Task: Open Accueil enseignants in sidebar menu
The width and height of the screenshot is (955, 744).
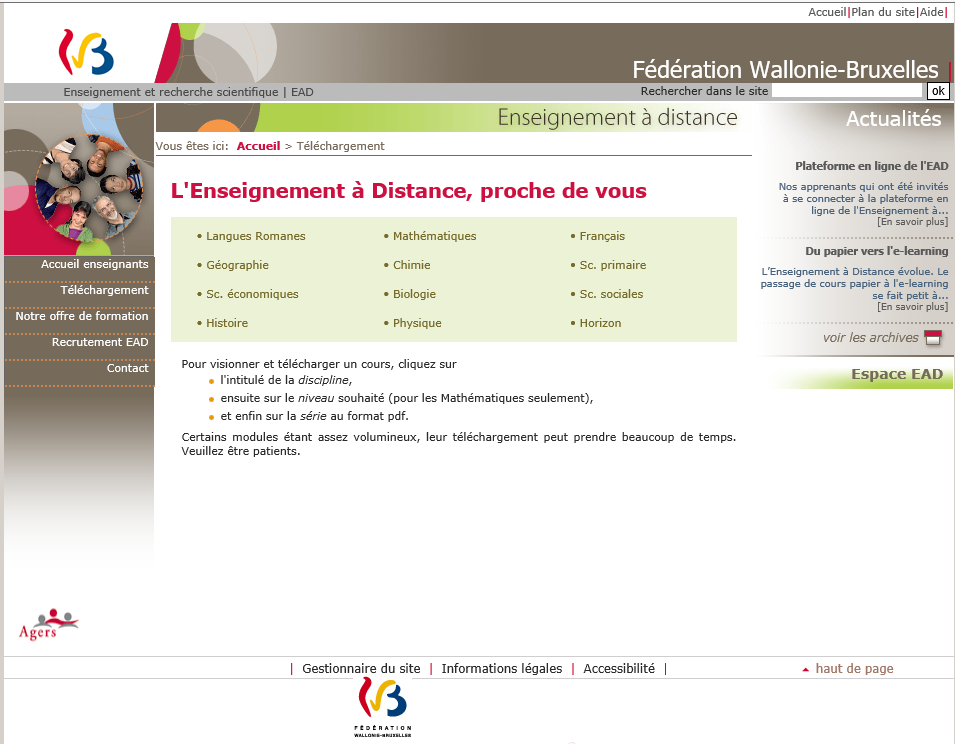Action: point(94,265)
